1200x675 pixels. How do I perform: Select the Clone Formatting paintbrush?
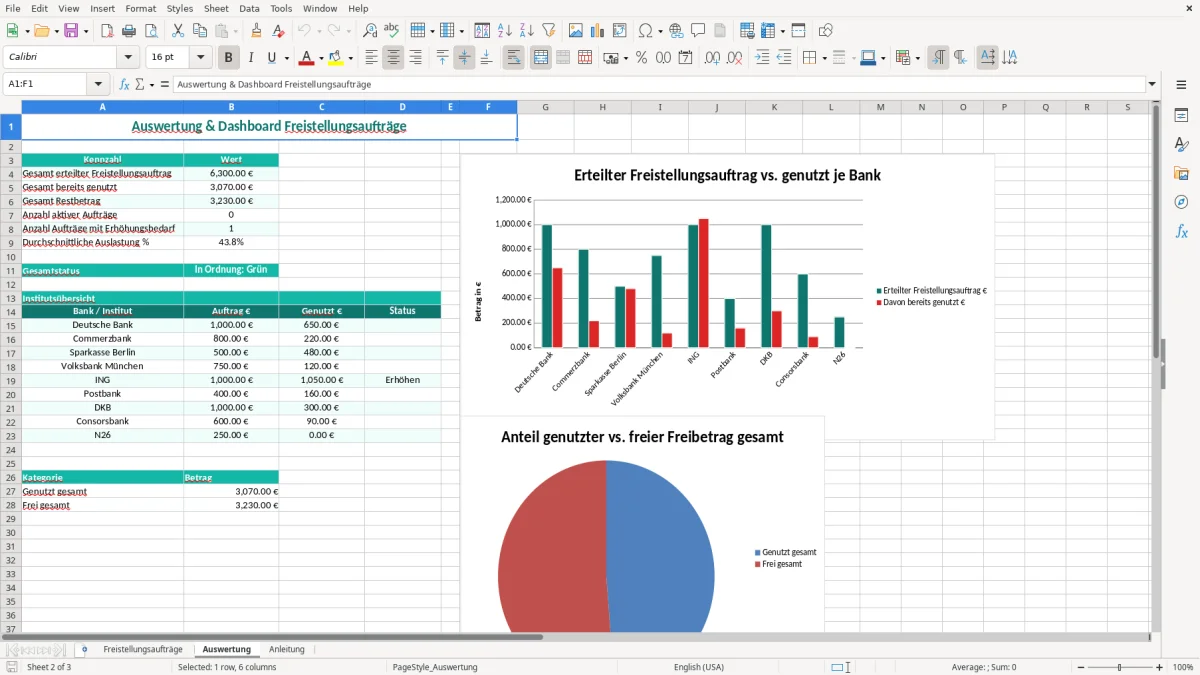tap(256, 31)
